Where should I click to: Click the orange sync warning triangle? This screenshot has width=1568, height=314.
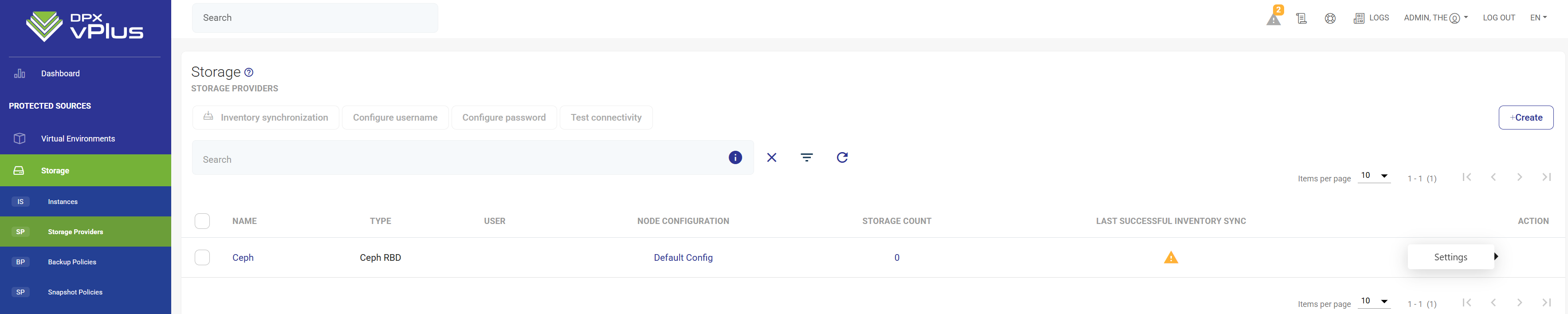pos(1171,257)
